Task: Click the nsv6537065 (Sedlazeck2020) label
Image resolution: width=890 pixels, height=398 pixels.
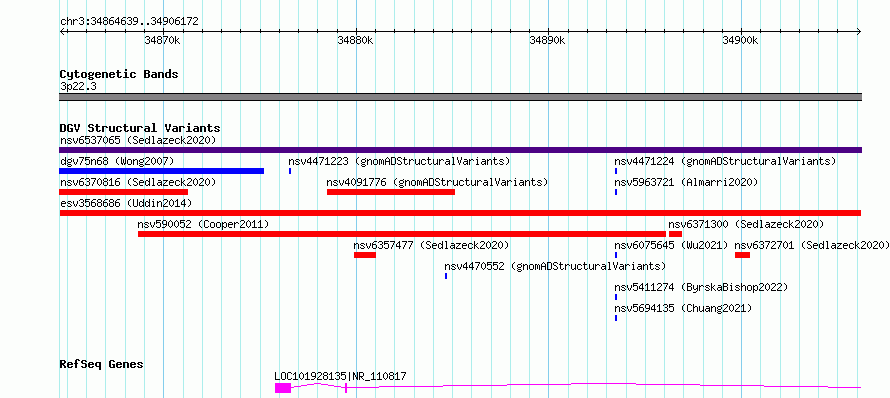Action: click(x=138, y=140)
